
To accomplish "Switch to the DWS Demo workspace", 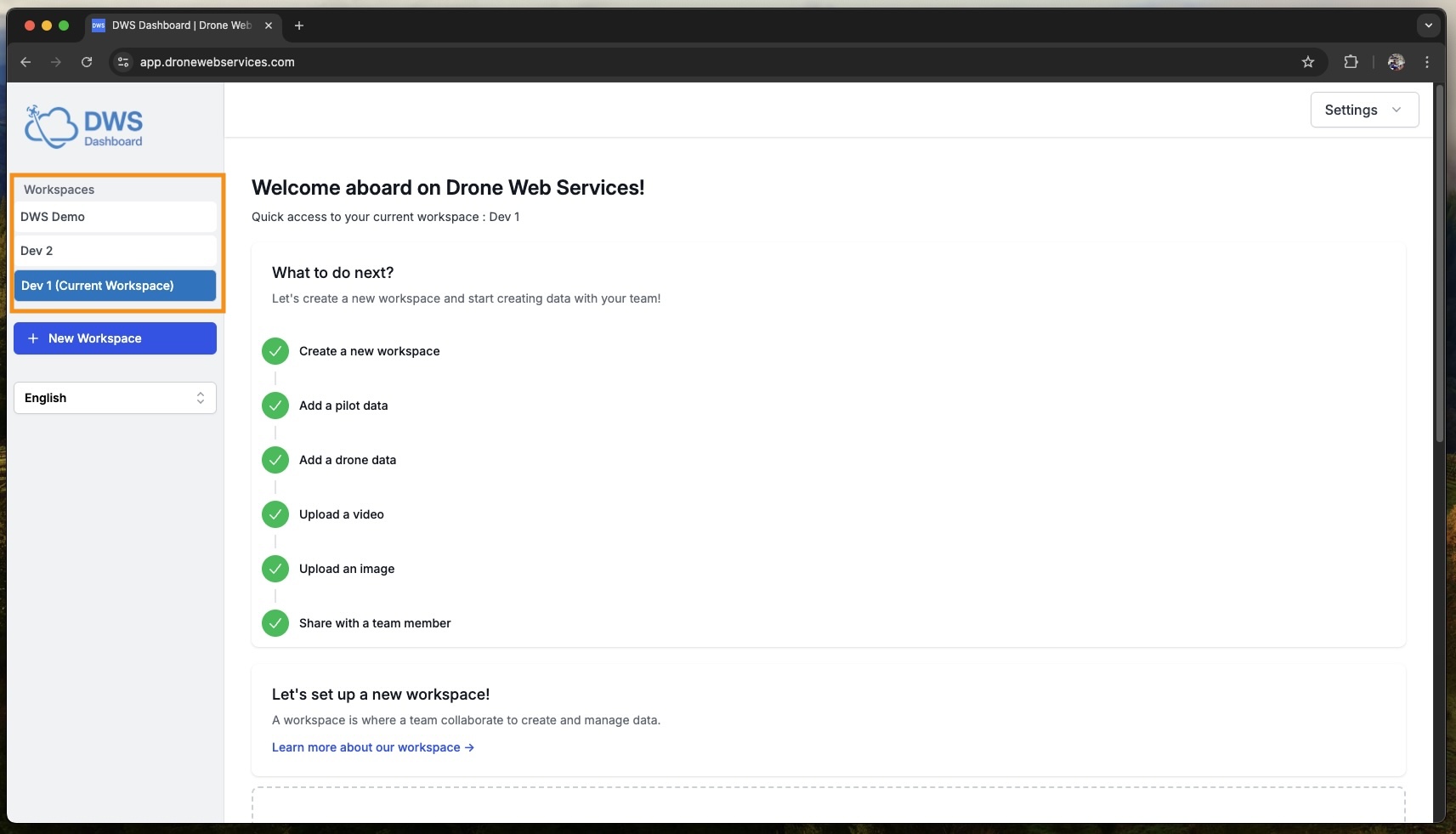I will 115,217.
